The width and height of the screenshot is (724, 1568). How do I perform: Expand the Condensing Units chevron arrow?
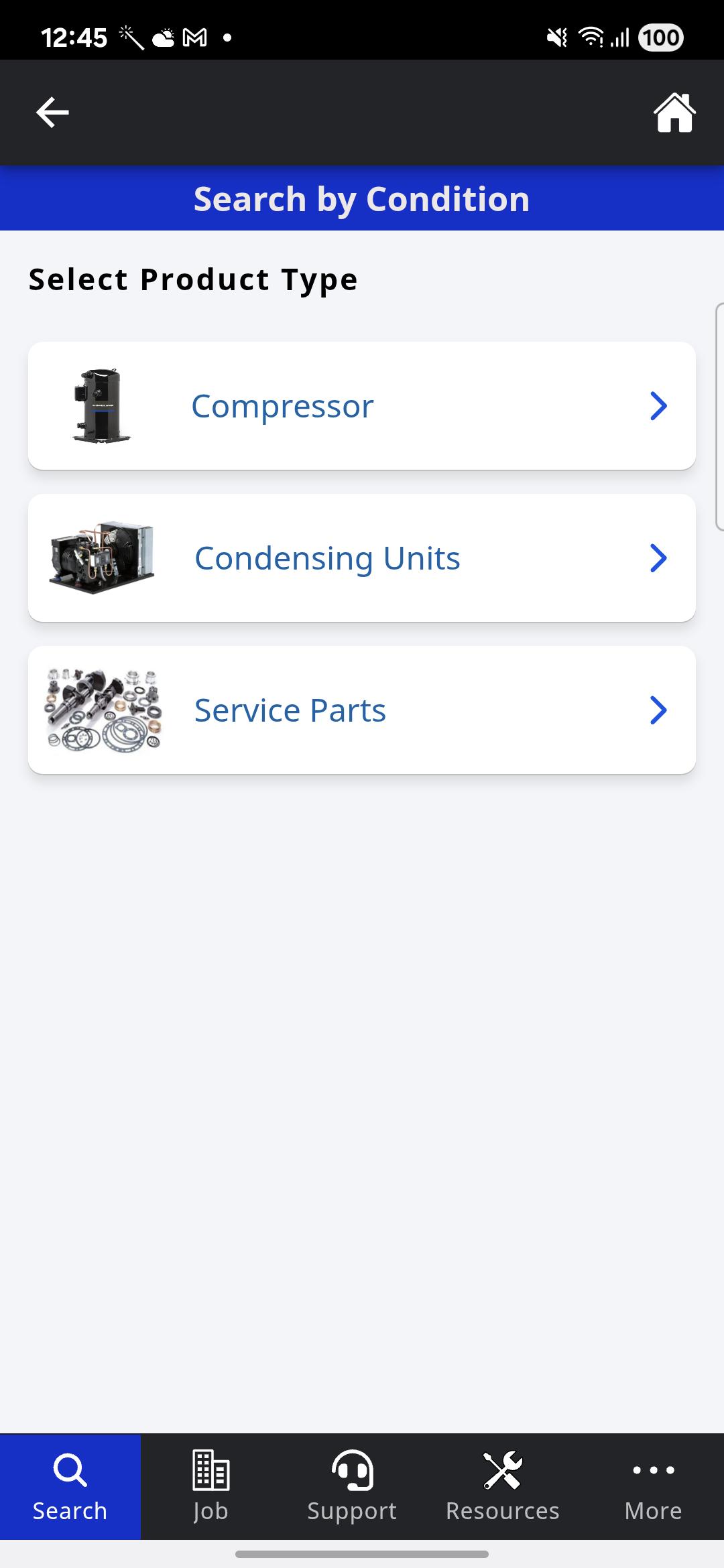pyautogui.click(x=658, y=558)
